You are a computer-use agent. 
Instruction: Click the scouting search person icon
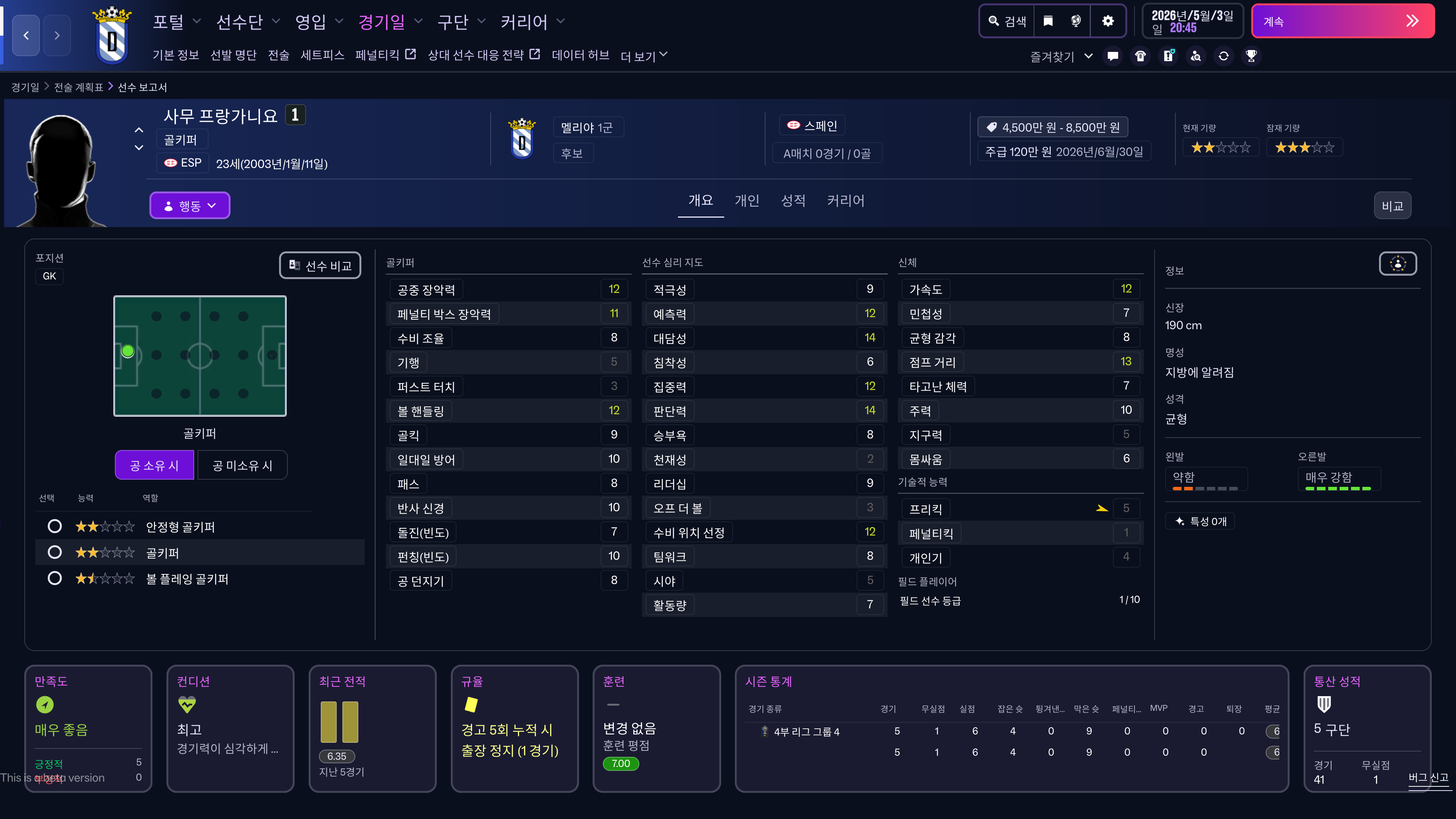[x=1196, y=56]
